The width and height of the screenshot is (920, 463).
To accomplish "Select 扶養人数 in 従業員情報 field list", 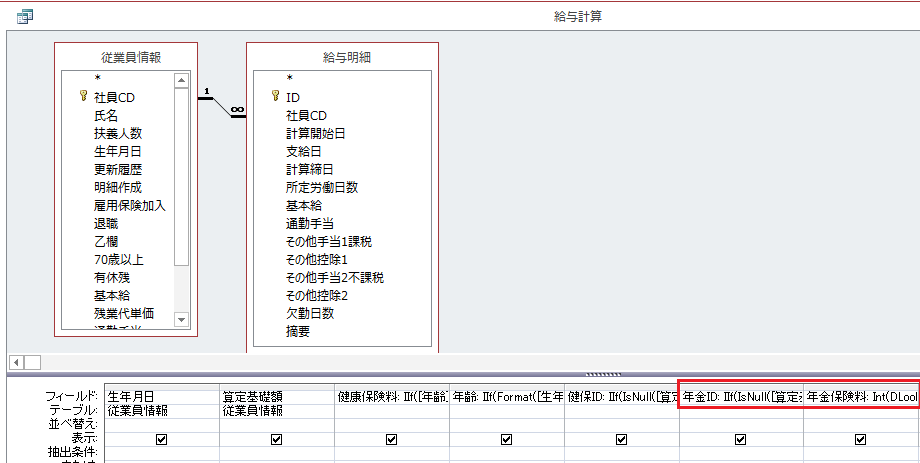I will click(118, 133).
